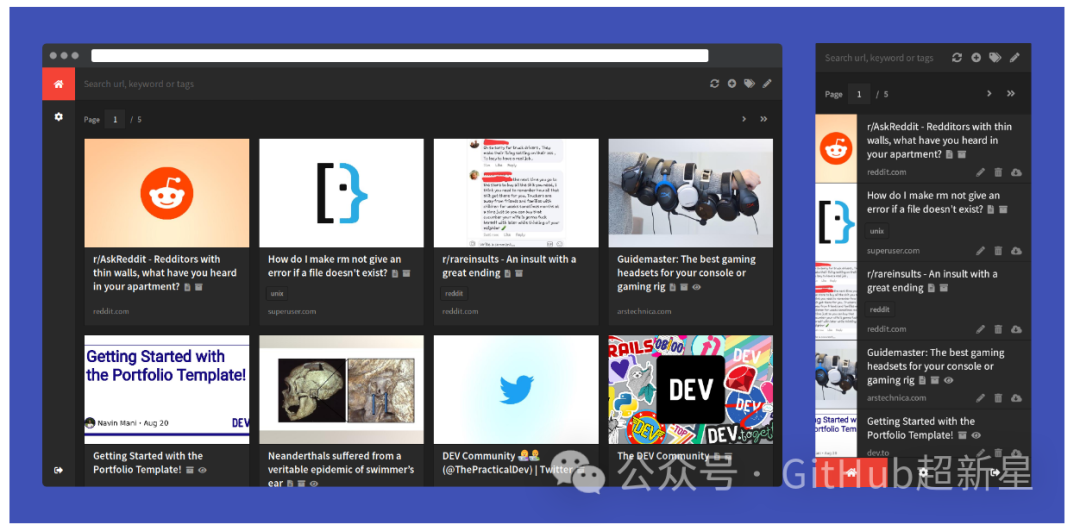Jump to last page in desktop view
The image size is (1080, 531).
tap(764, 119)
